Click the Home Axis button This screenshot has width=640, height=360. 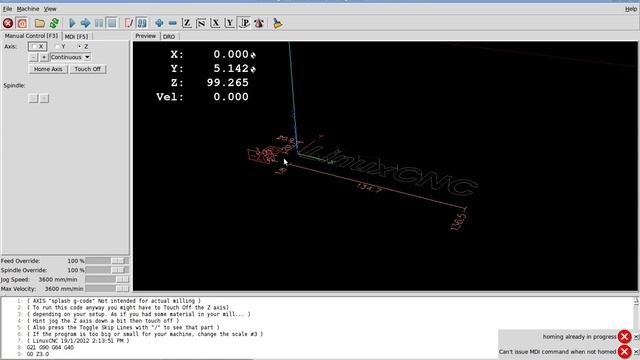pyautogui.click(x=48, y=69)
